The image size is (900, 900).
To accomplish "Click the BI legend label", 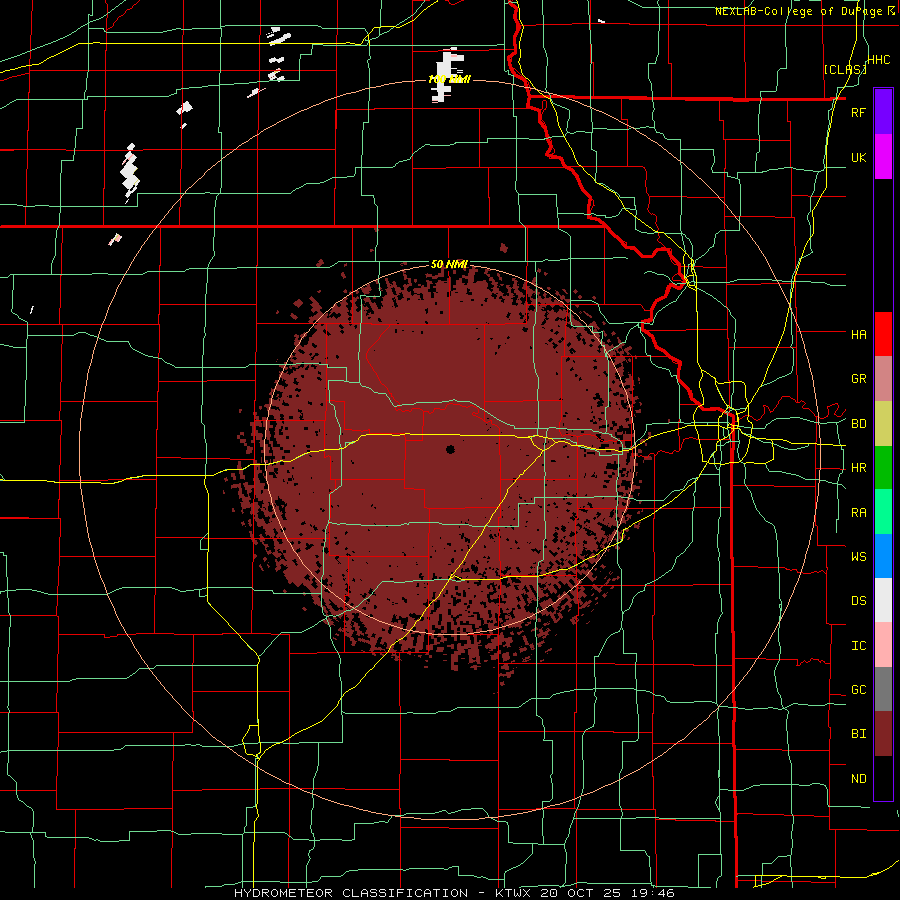I will [x=858, y=734].
